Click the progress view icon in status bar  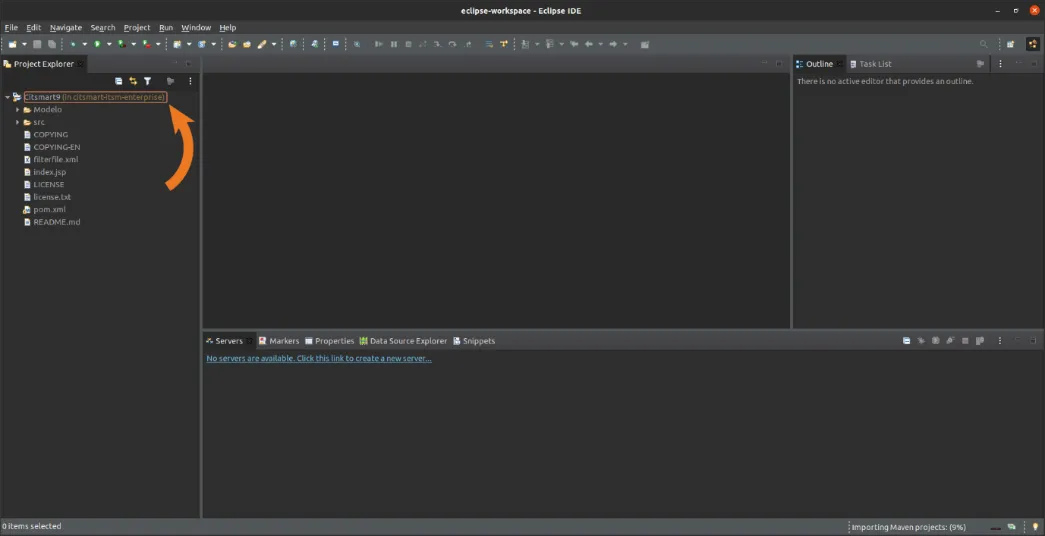(x=1012, y=527)
